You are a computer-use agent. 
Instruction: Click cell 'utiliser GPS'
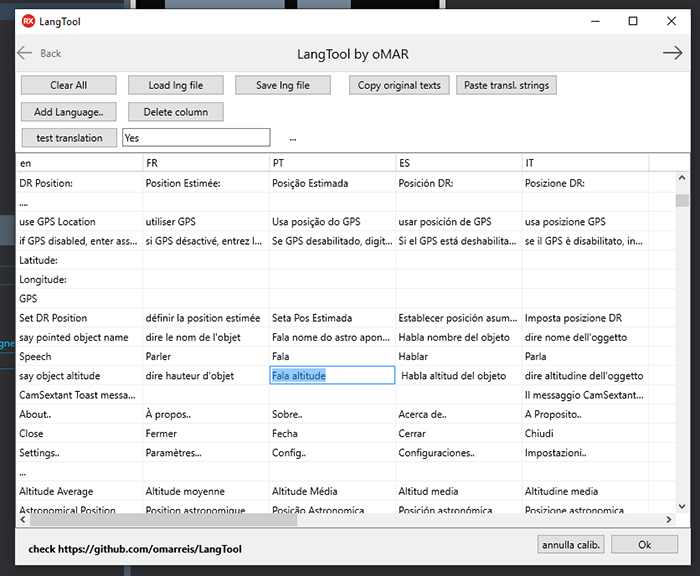coord(206,221)
